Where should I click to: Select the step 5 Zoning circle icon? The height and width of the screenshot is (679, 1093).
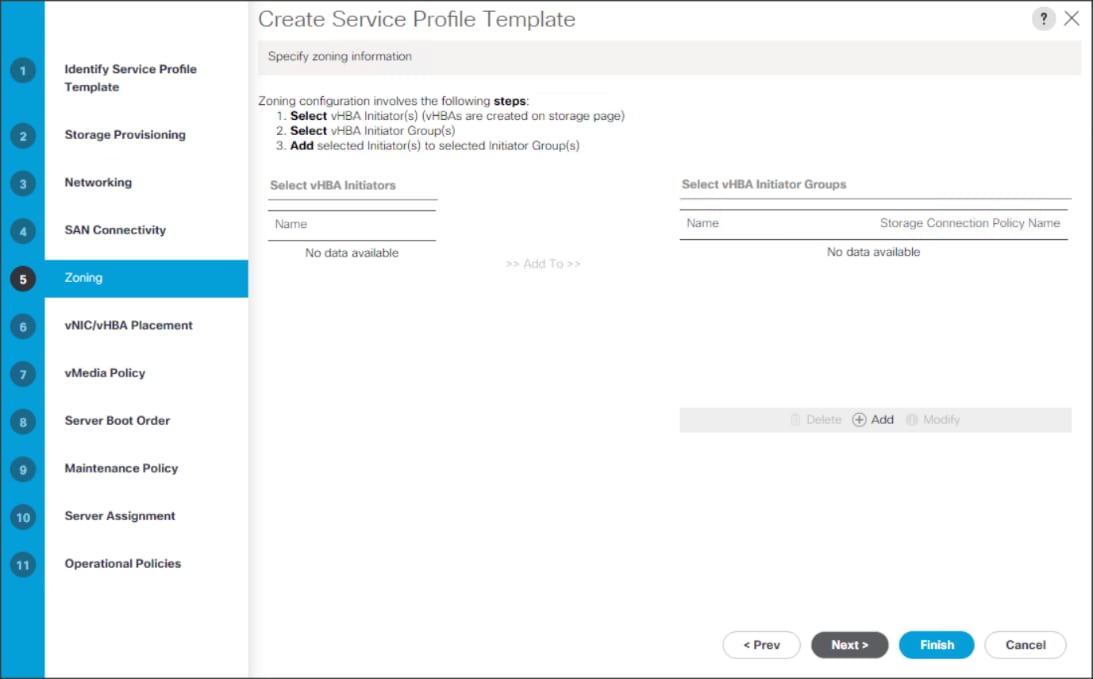pyautogui.click(x=22, y=278)
